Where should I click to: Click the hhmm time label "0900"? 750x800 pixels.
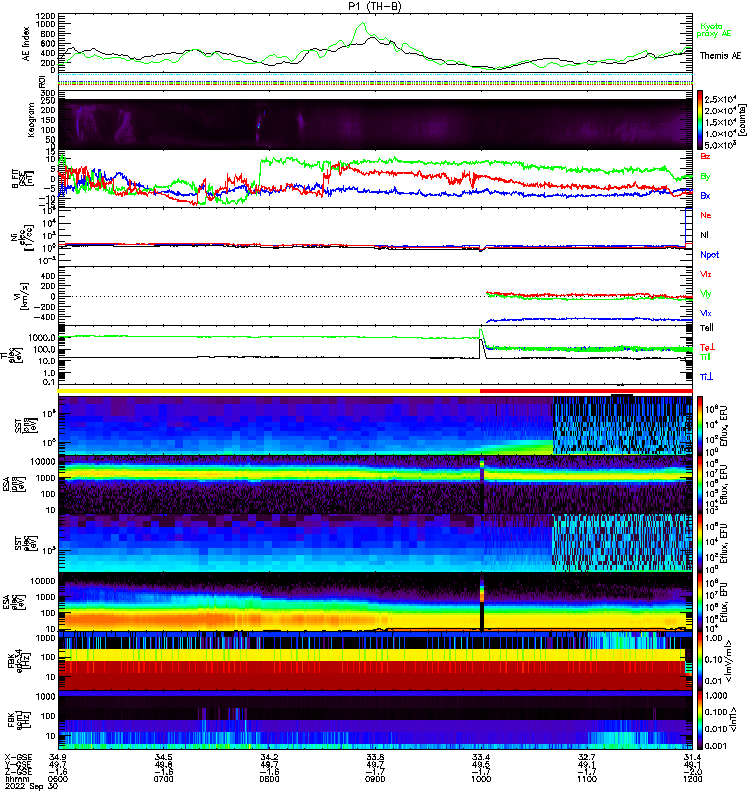pyautogui.click(x=375, y=779)
